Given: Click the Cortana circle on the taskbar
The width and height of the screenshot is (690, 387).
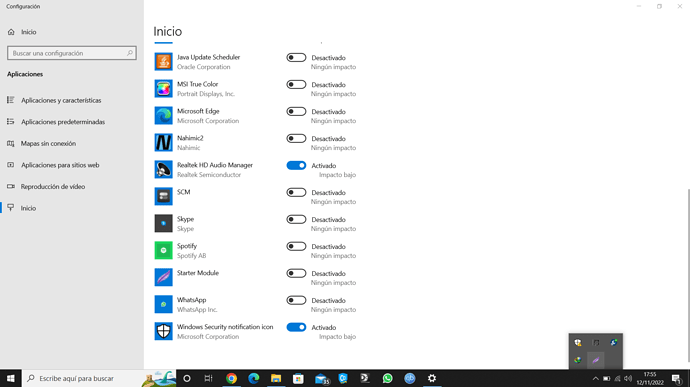Looking at the screenshot, I should click(x=187, y=378).
